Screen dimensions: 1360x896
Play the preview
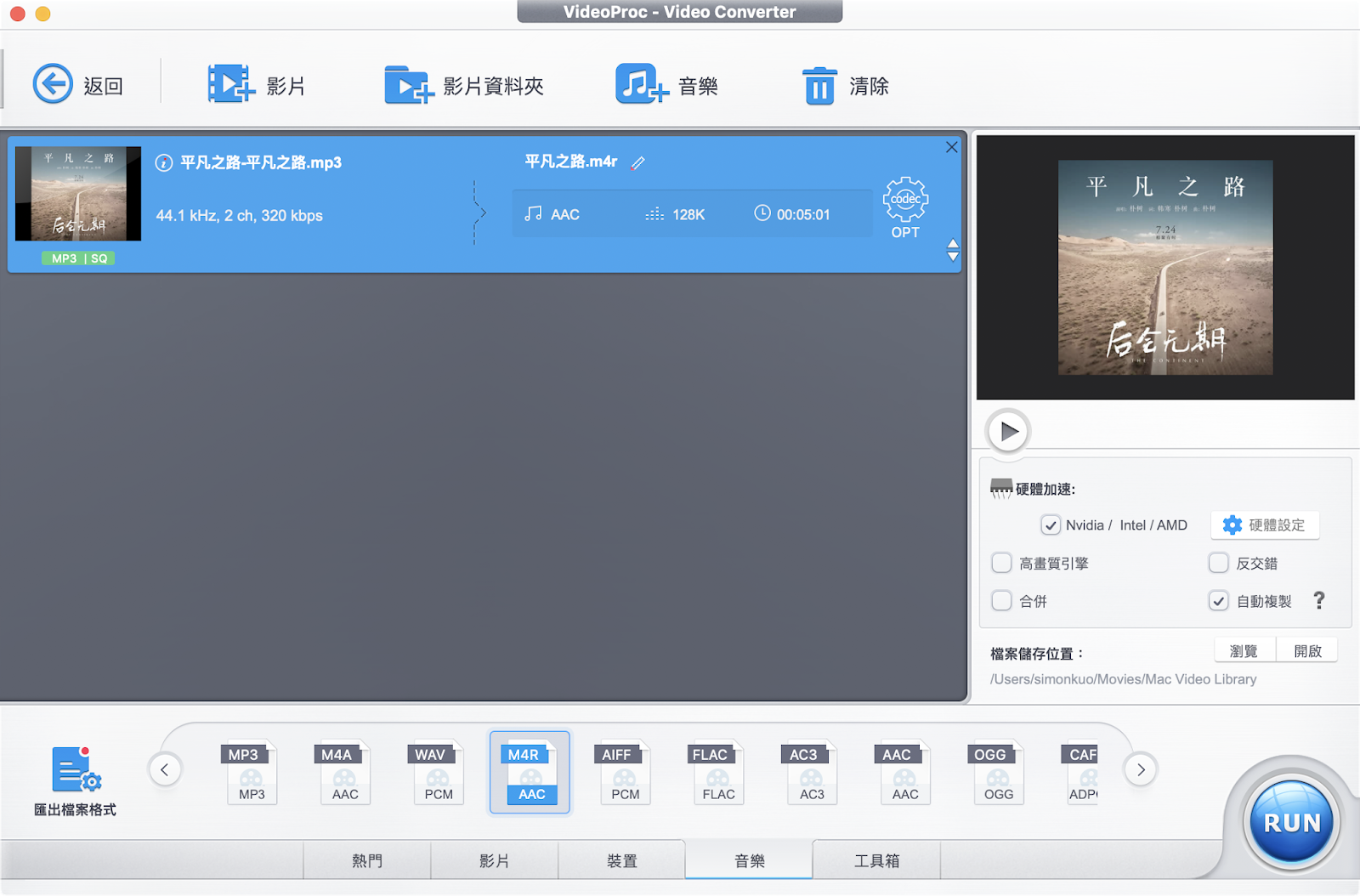(x=1009, y=432)
